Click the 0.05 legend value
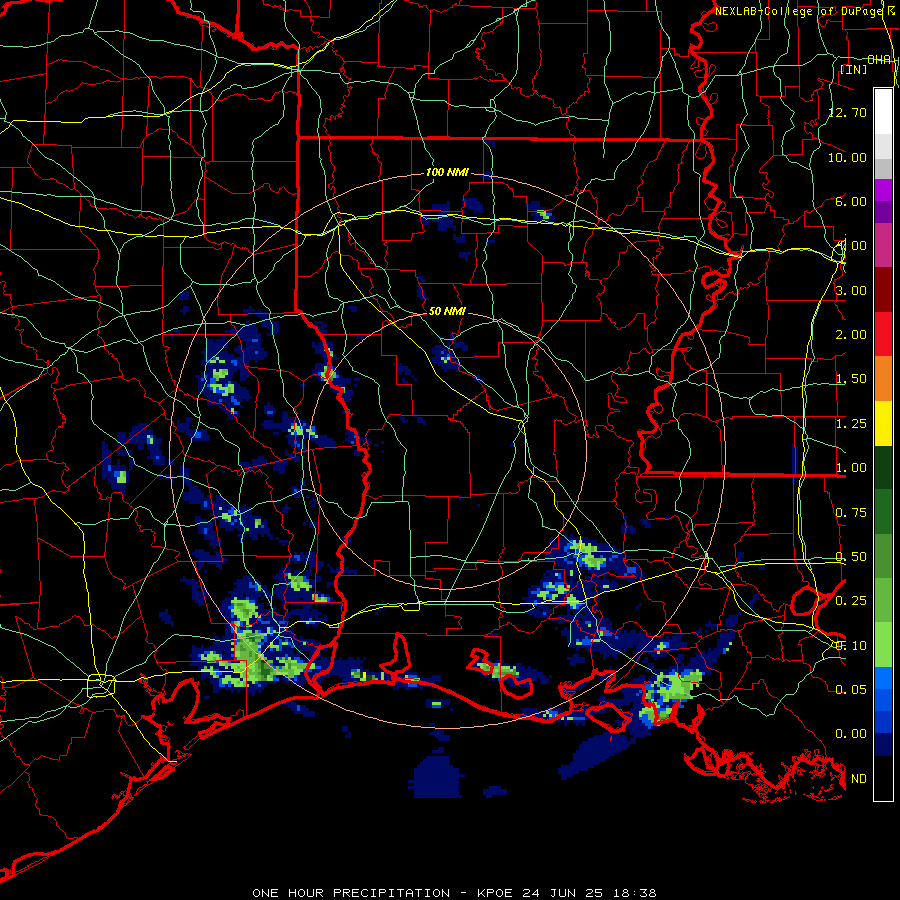This screenshot has width=900, height=900. (851, 689)
